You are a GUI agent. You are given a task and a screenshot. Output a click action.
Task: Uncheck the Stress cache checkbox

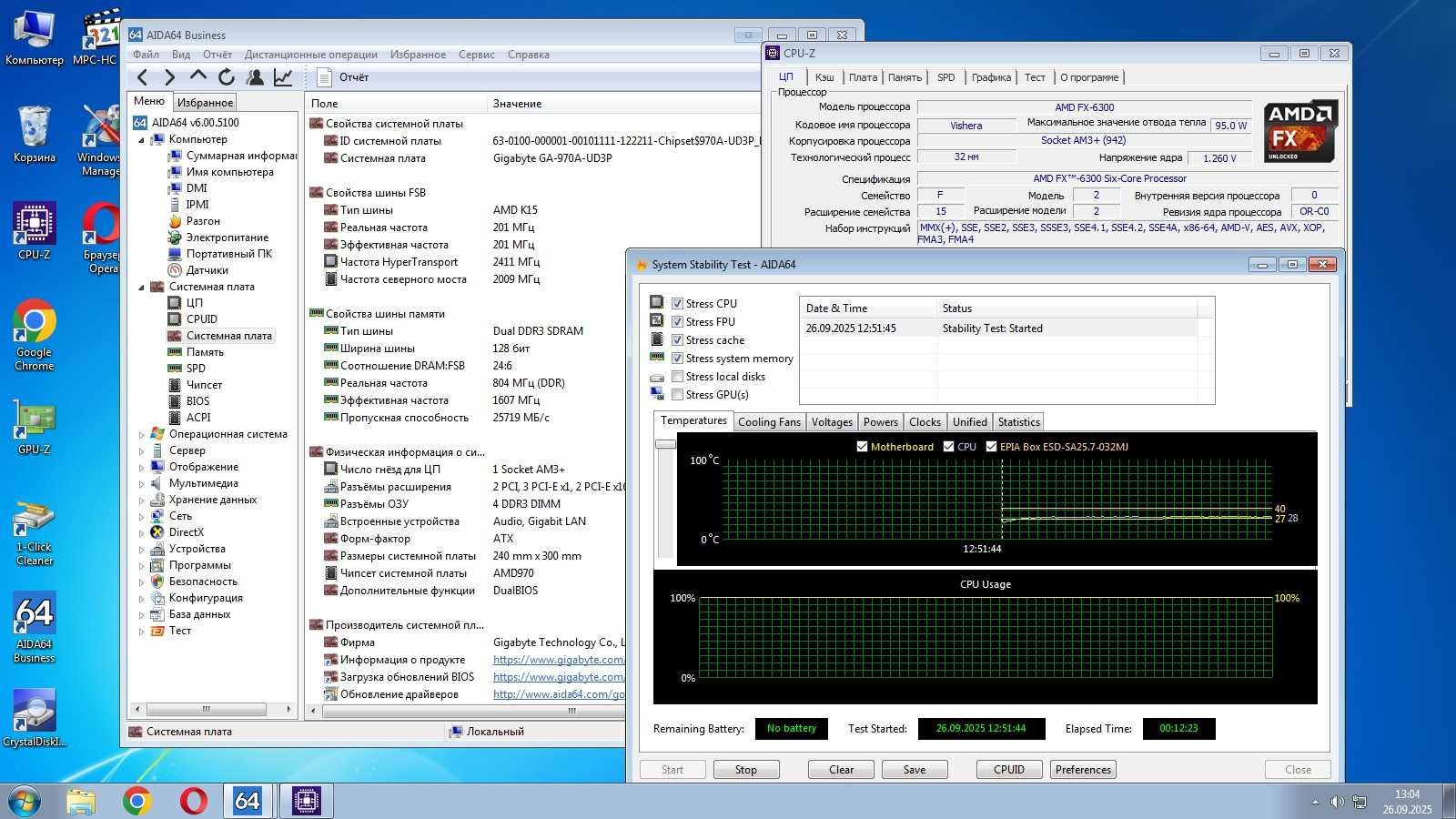click(x=677, y=340)
